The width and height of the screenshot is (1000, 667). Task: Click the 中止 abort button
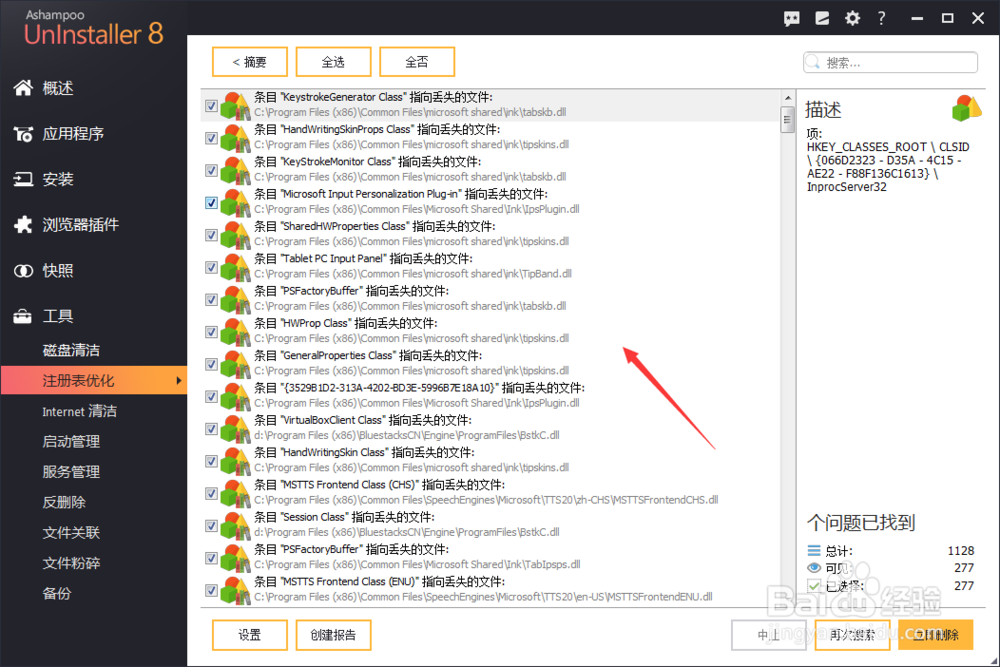click(768, 635)
